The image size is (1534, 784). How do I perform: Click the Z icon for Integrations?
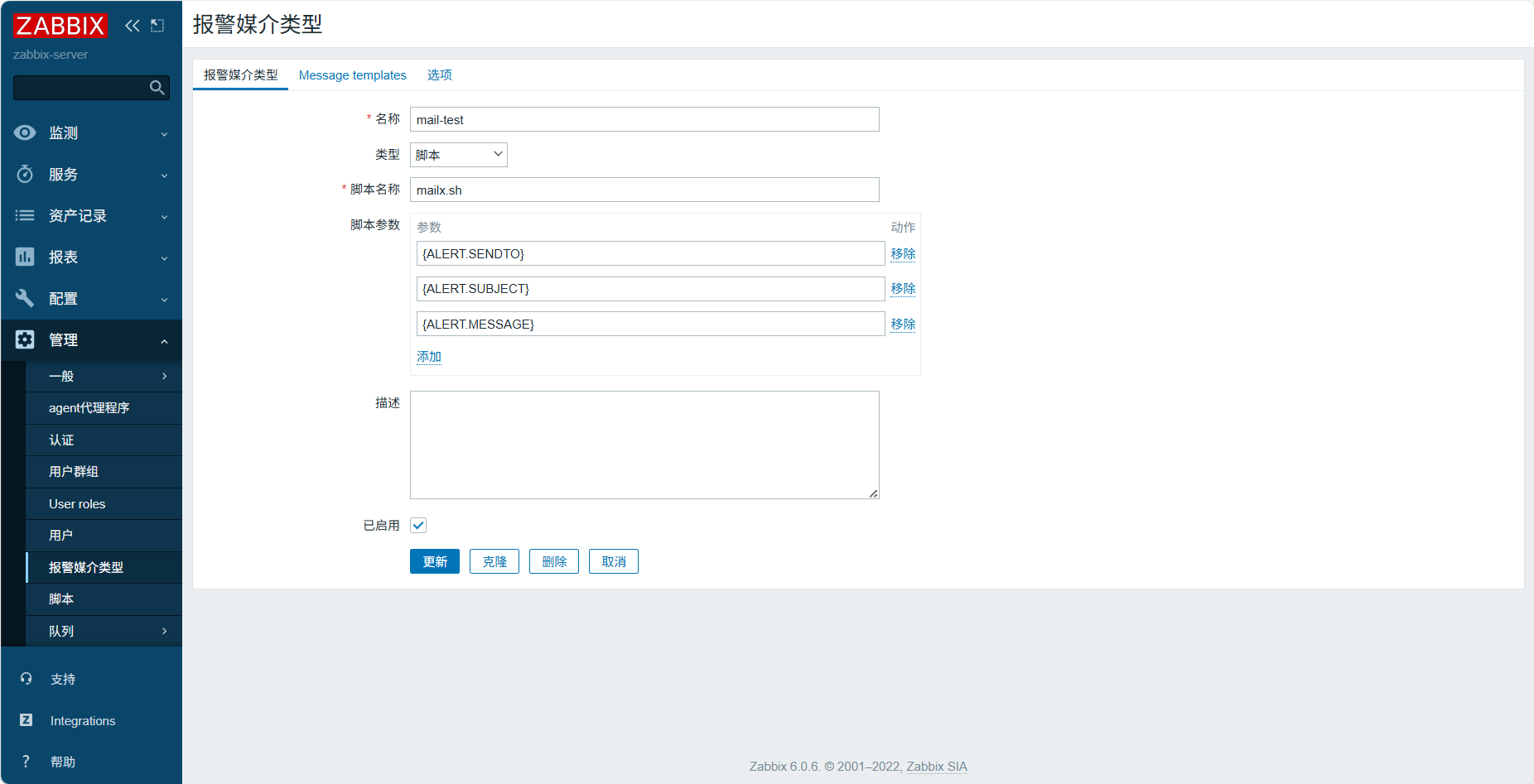click(x=27, y=720)
